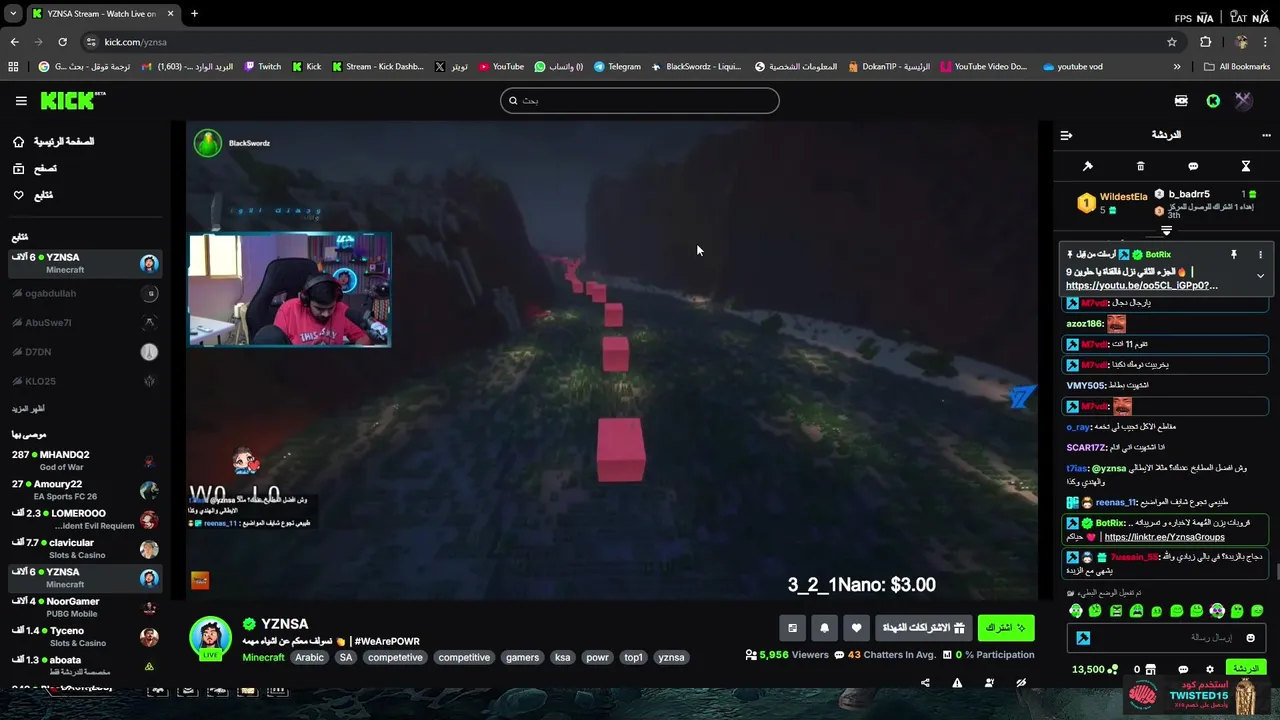Open the chat options three-dot menu
Viewport: 1280px width, 720px height.
click(1266, 135)
